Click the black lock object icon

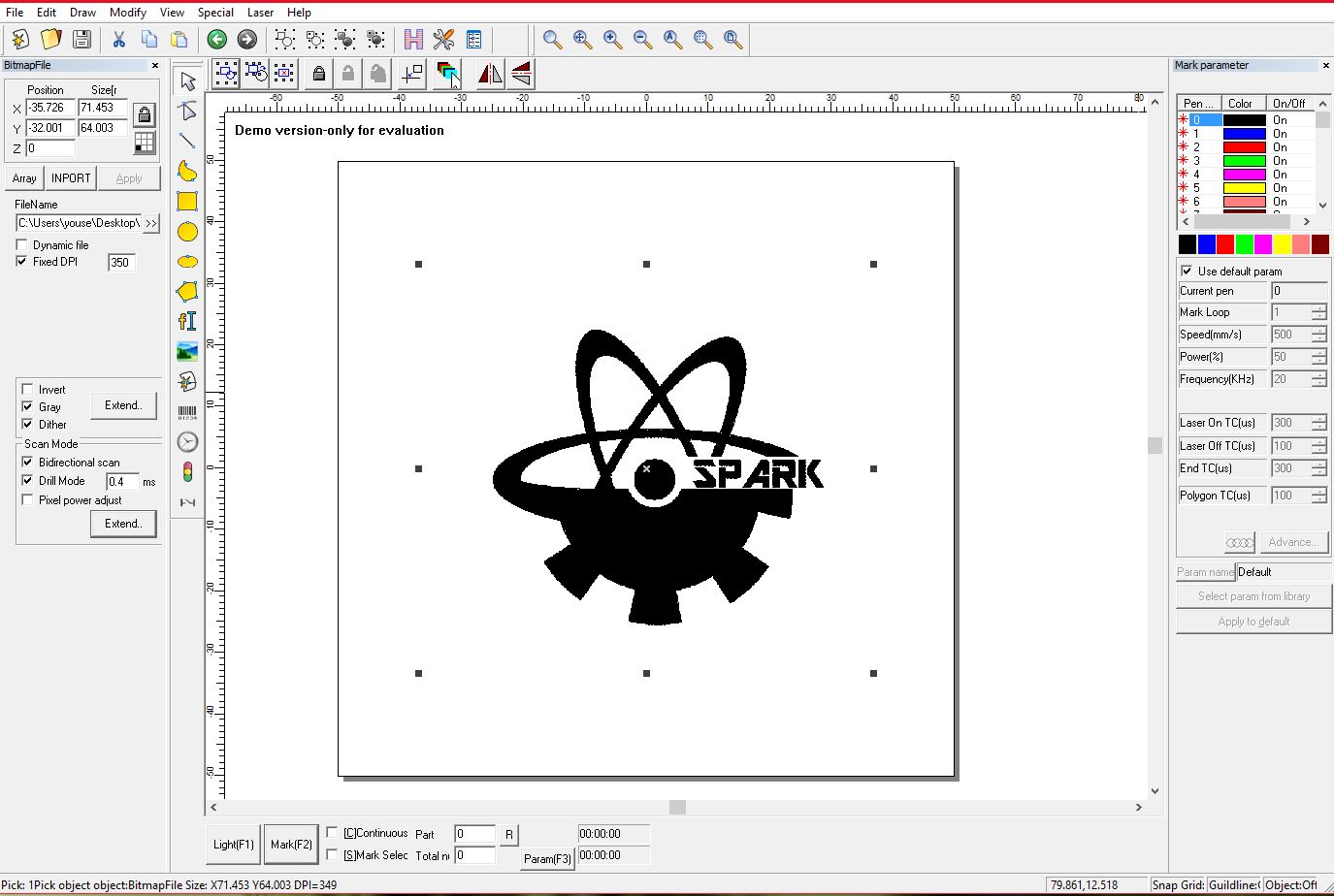click(318, 74)
